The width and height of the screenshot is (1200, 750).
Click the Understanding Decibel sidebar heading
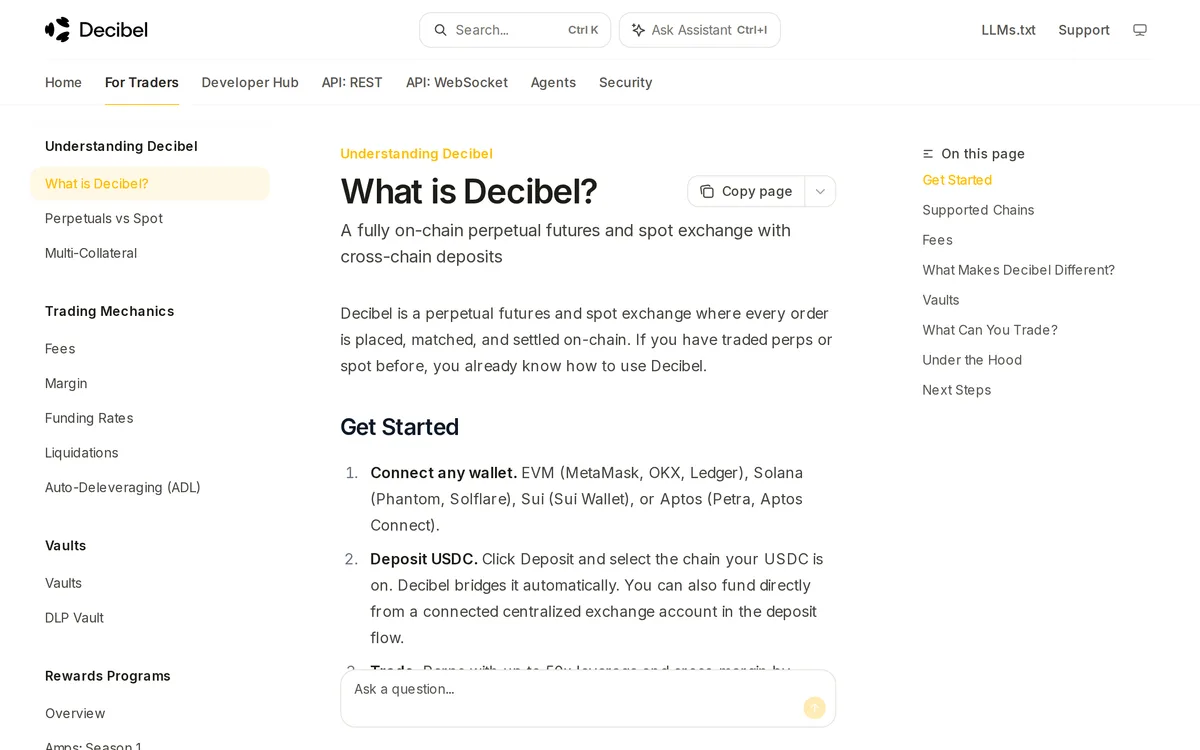point(121,146)
